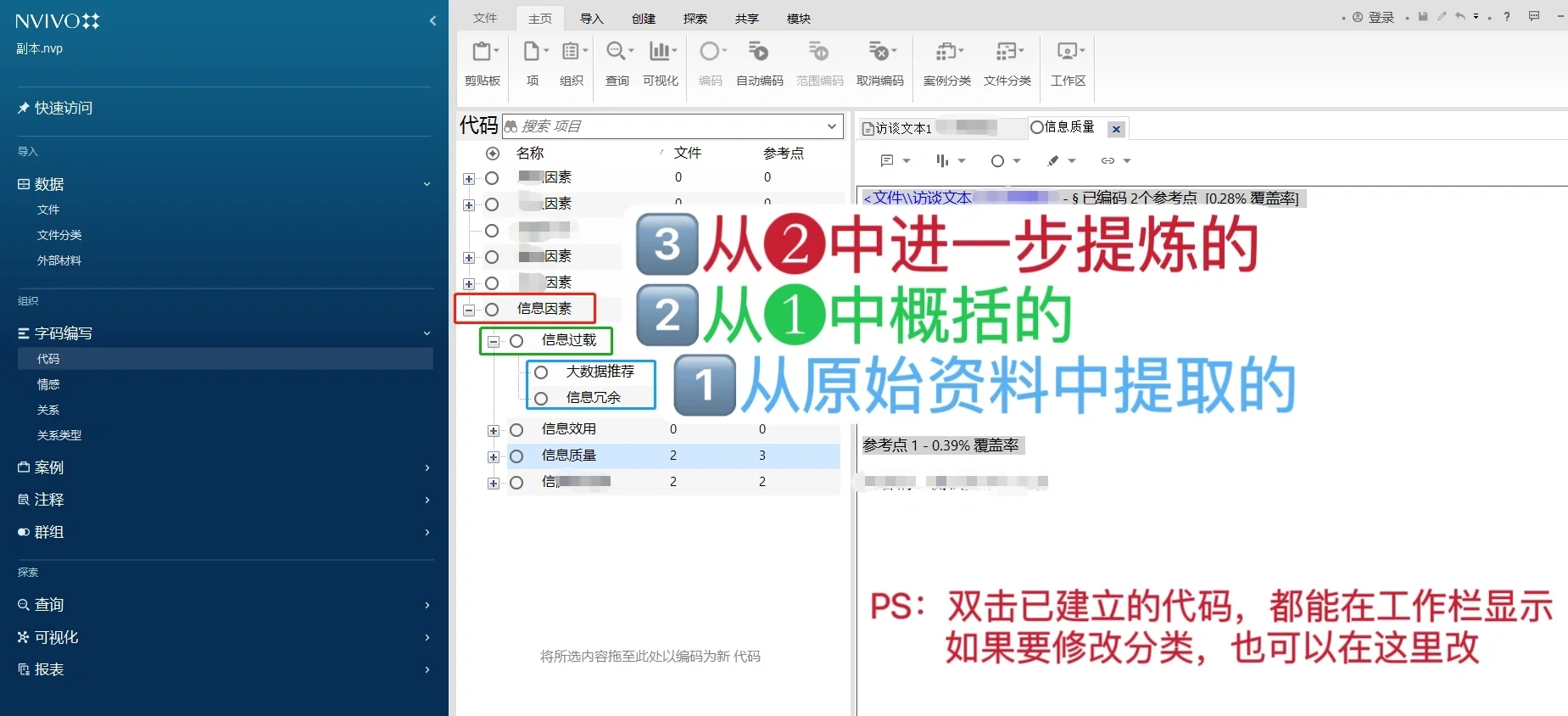1568x716 pixels.
Task: Click the feedback chat icon
Action: point(1534,16)
